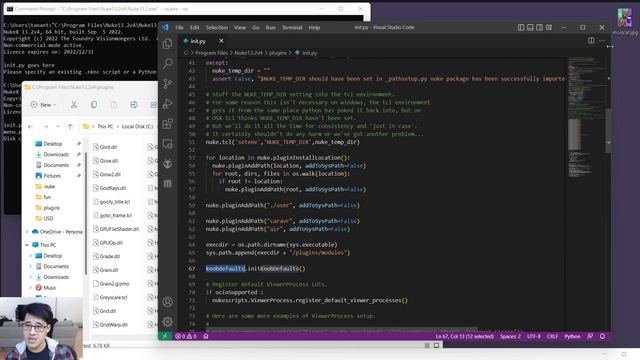Click Program Files breadcrumb in editor
The width and height of the screenshot is (640, 360).
(211, 53)
